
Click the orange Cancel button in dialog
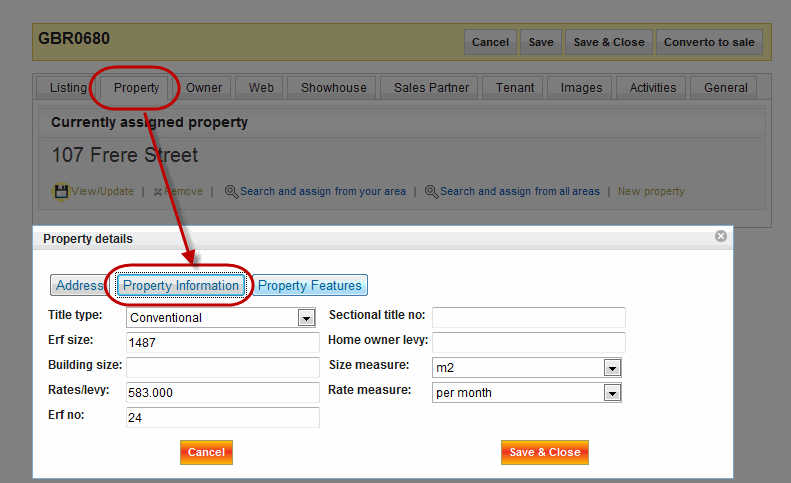pyautogui.click(x=206, y=453)
